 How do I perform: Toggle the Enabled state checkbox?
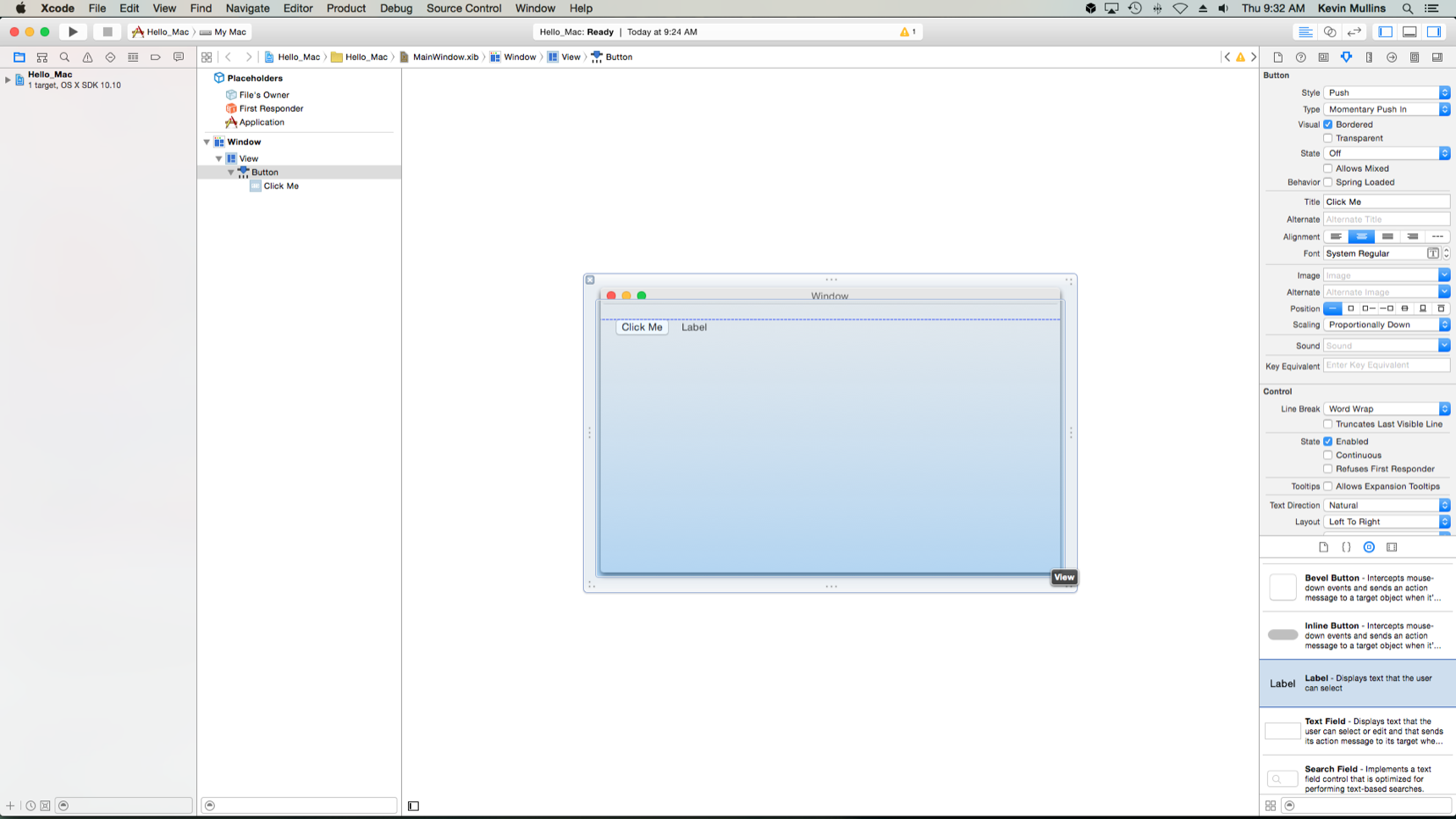pos(1328,441)
